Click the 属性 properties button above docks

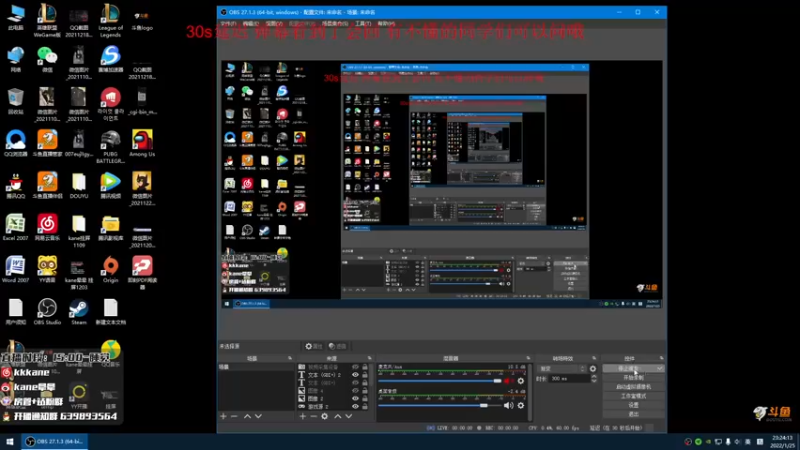pyautogui.click(x=313, y=346)
